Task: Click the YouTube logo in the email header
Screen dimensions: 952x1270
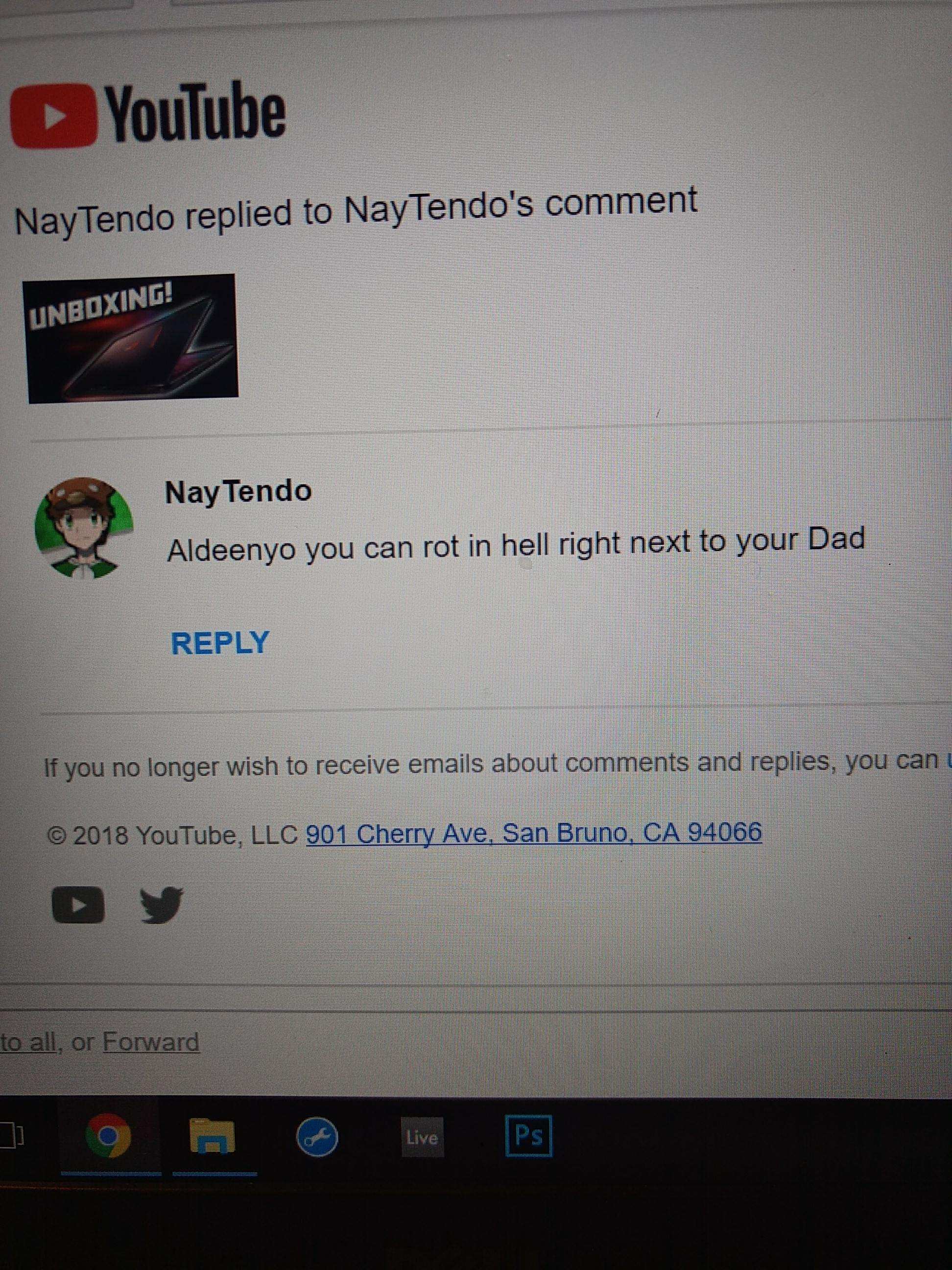Action: click(147, 114)
